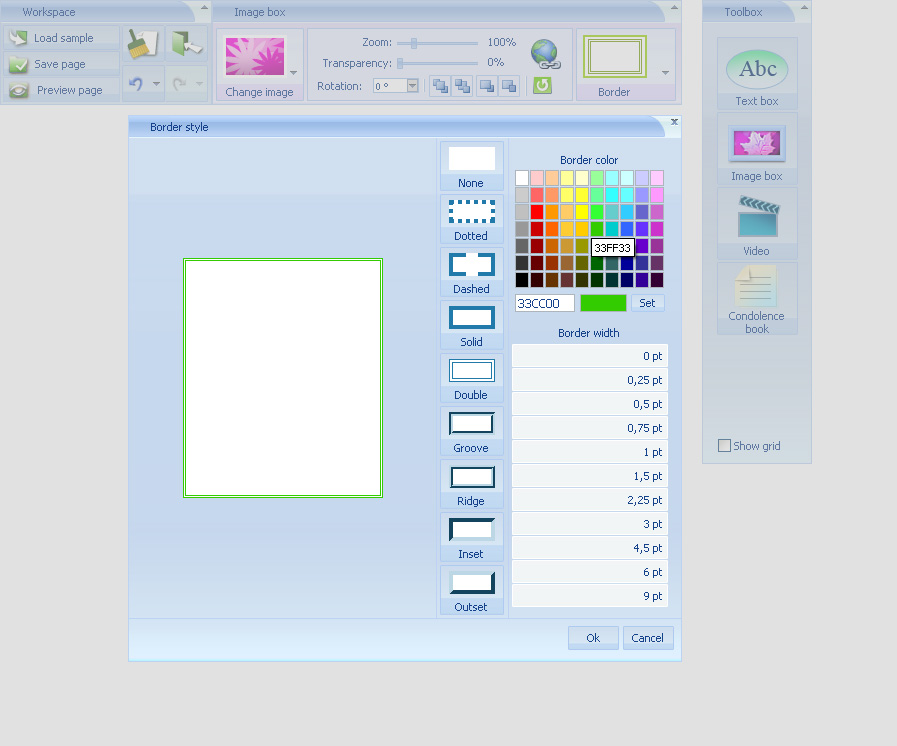
Task: Set border width to 6 pt
Action: pos(590,572)
